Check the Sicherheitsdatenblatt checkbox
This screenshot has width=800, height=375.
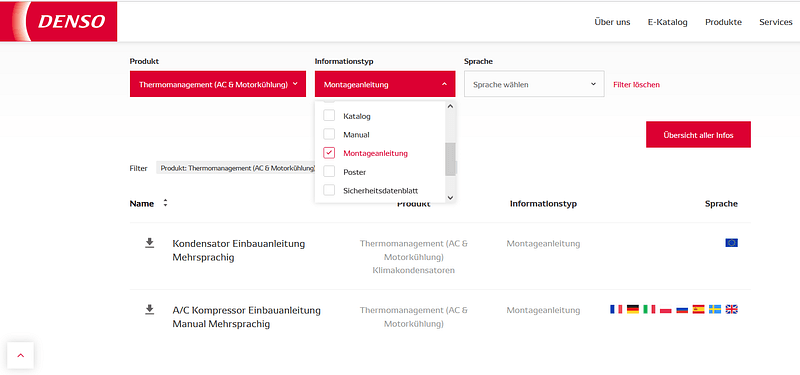coord(329,190)
